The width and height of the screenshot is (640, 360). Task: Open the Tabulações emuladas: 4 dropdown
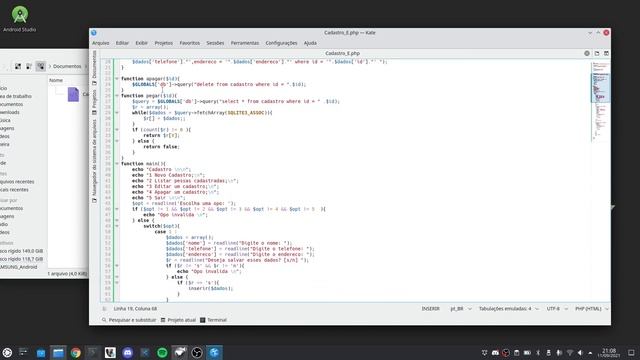pyautogui.click(x=509, y=309)
